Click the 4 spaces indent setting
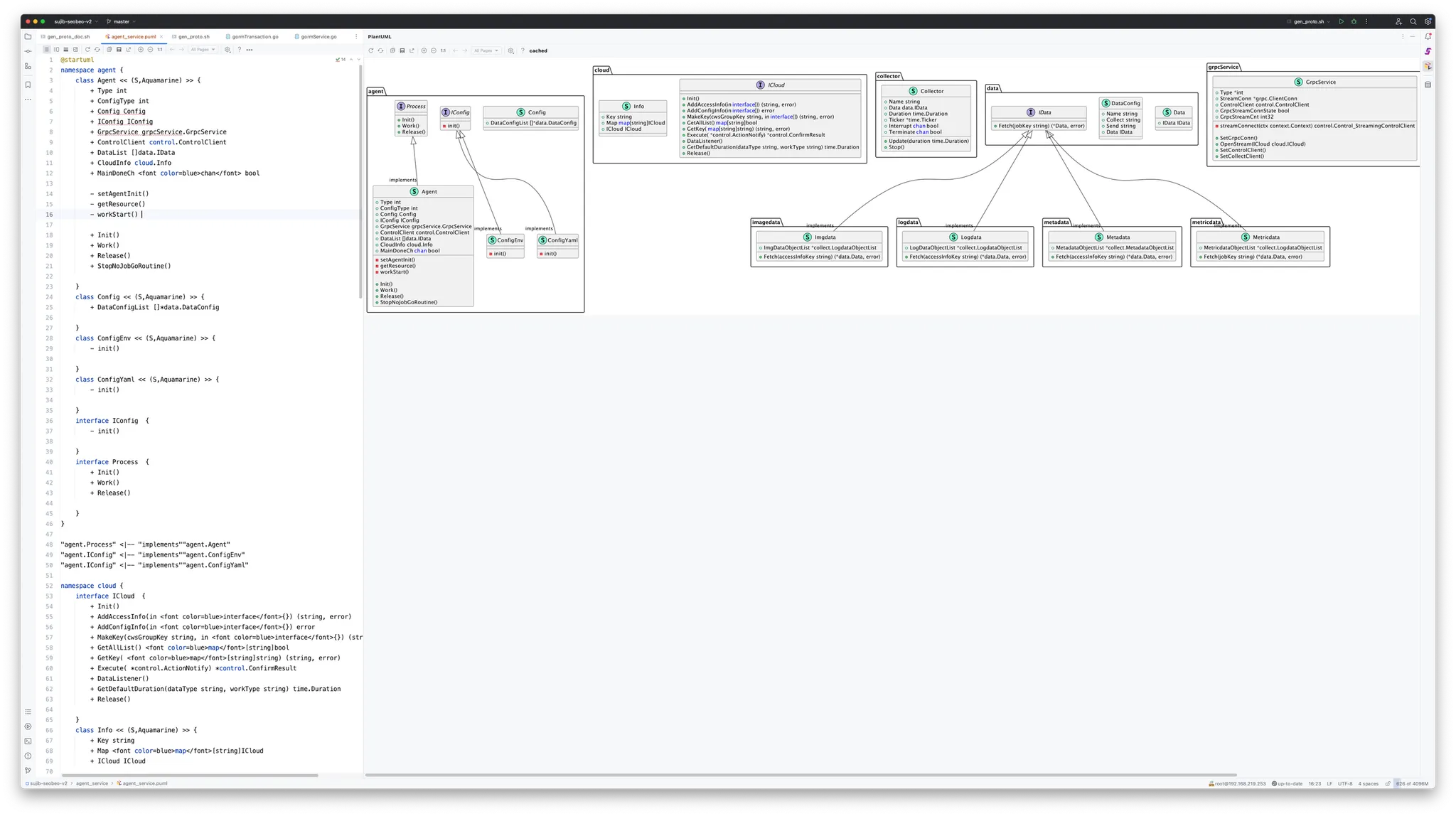 1368,783
